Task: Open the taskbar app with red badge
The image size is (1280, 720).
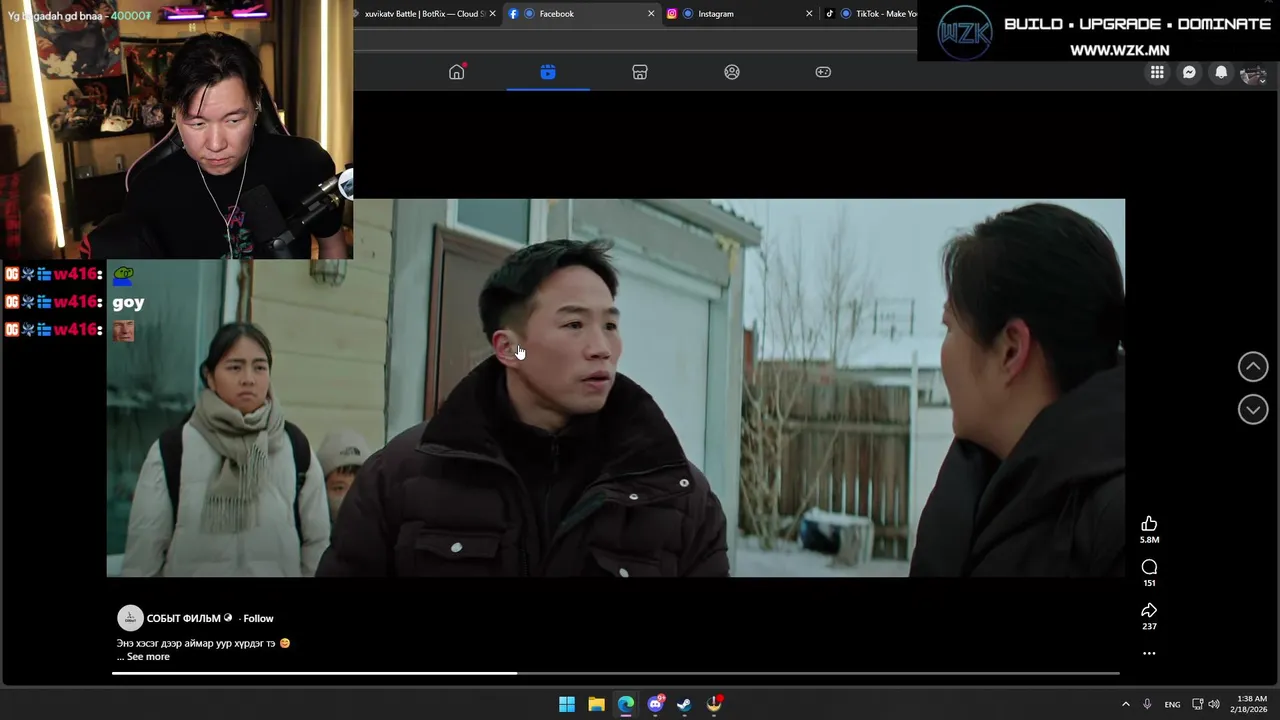Action: pyautogui.click(x=714, y=704)
